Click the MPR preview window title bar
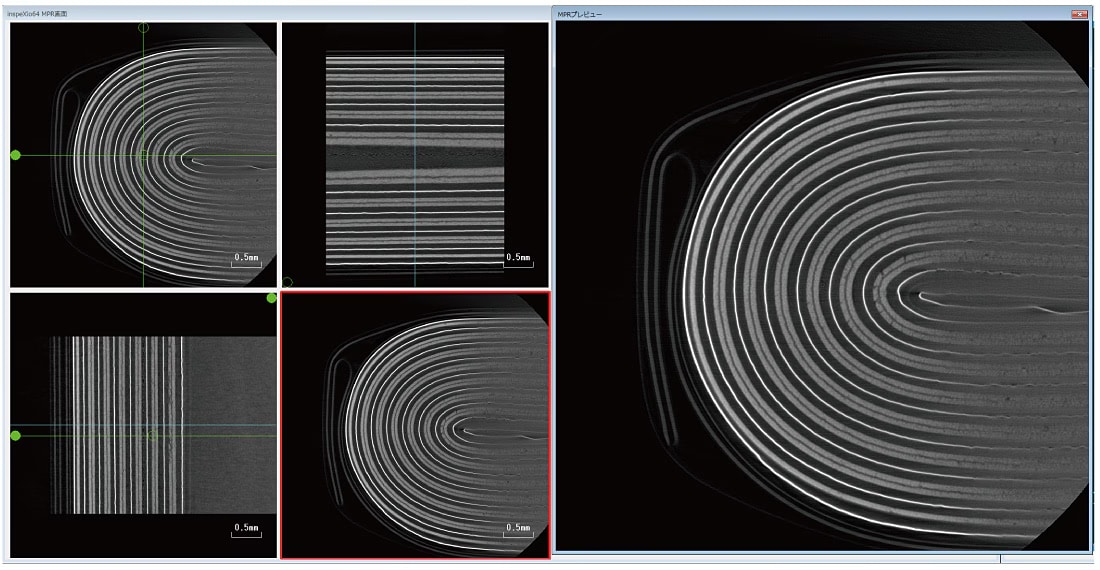Viewport: 1100px width, 570px height. 800,14
